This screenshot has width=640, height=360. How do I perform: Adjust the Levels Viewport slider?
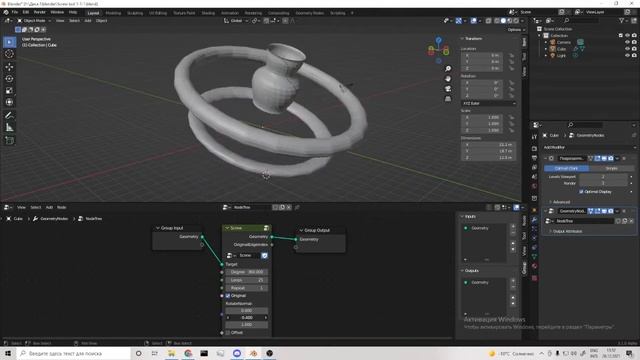[x=603, y=177]
